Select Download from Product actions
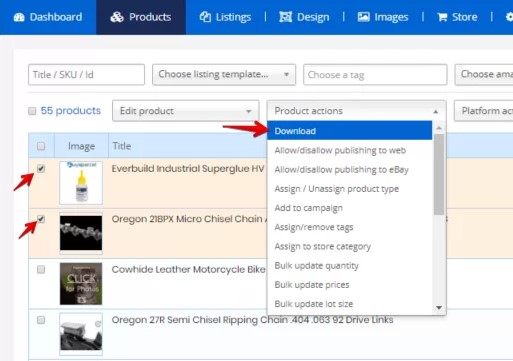The width and height of the screenshot is (513, 361). tap(350, 131)
